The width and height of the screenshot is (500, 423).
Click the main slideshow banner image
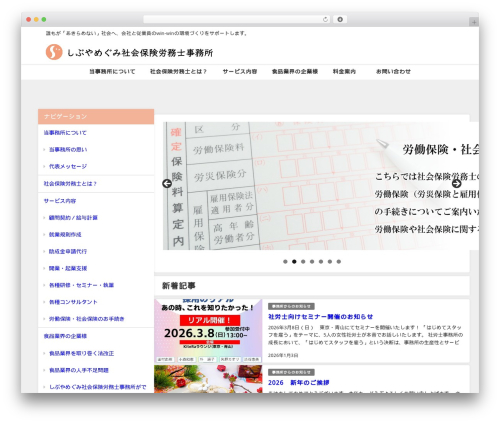pos(321,186)
